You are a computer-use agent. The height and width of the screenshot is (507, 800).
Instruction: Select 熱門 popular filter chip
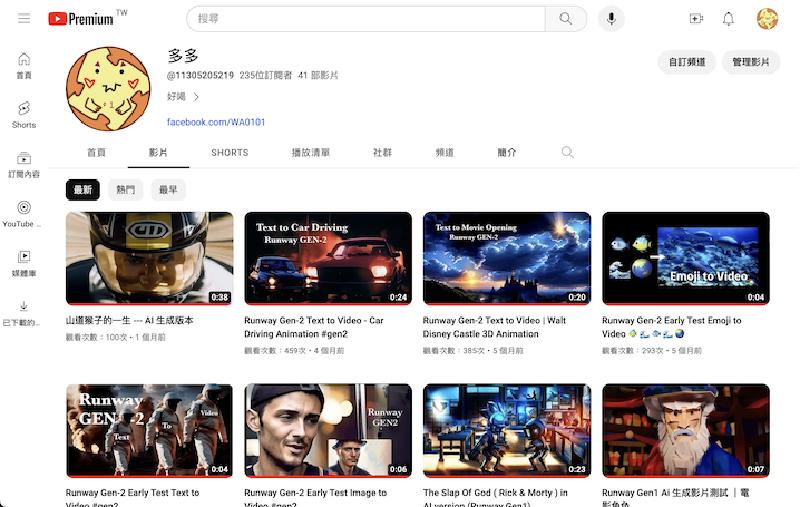126,190
